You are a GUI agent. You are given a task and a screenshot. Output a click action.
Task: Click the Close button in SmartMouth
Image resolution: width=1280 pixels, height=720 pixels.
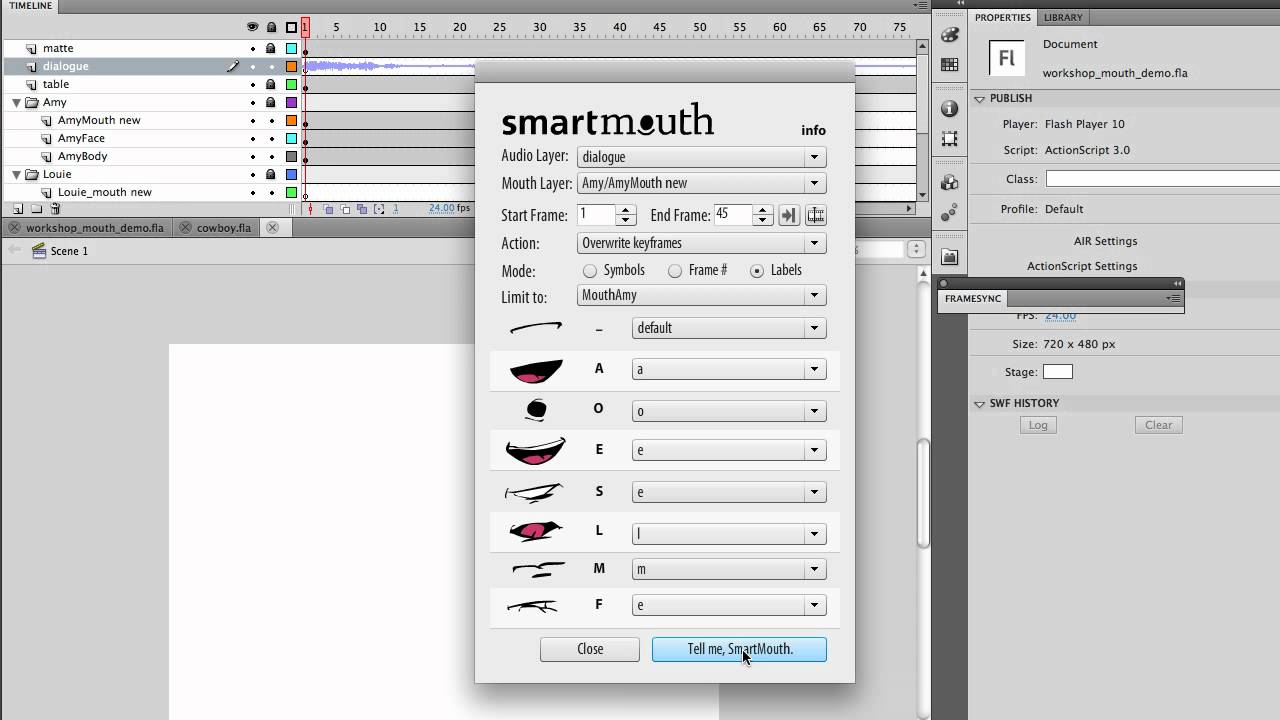pyautogui.click(x=590, y=649)
